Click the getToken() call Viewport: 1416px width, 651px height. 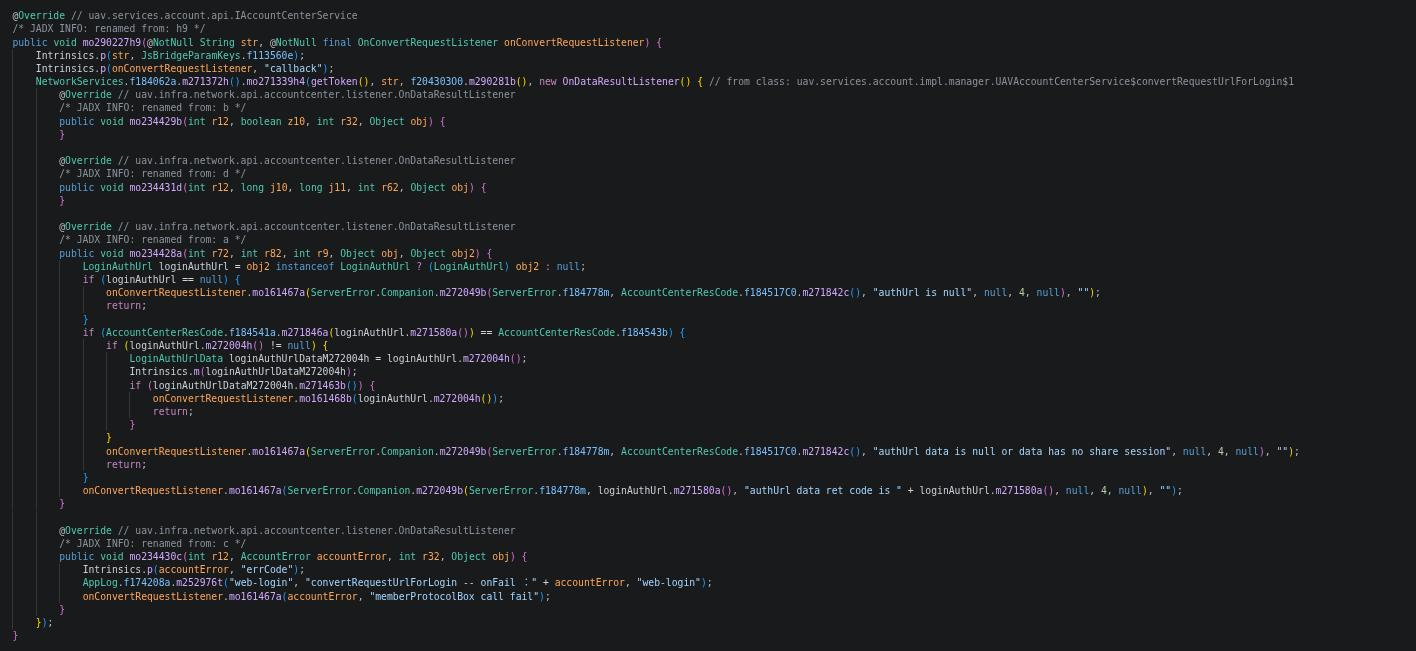(340, 82)
